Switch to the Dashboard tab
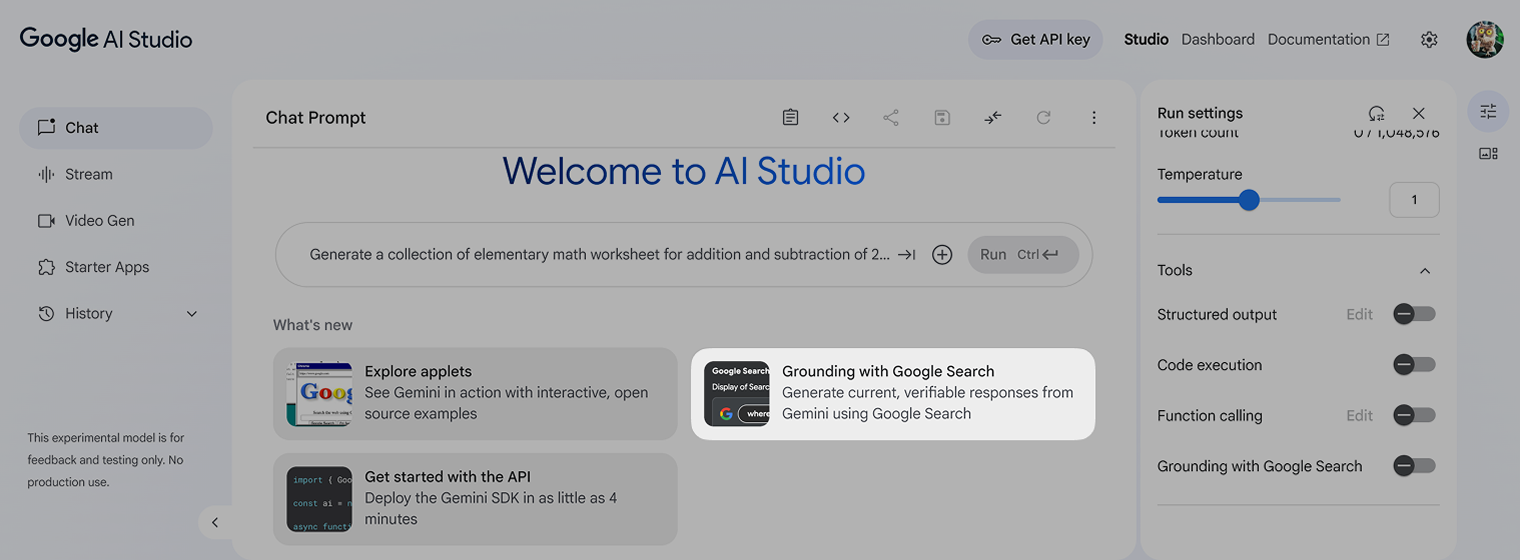 1218,39
